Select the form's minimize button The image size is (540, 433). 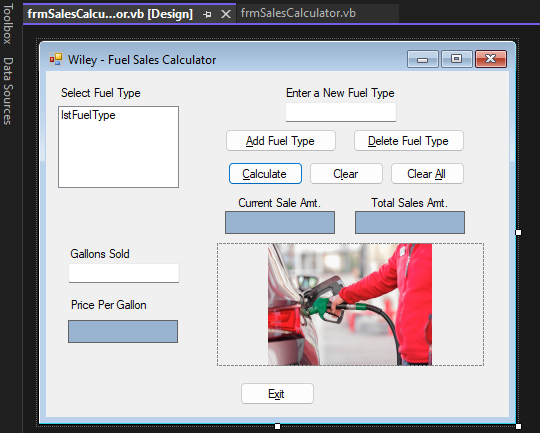click(423, 59)
